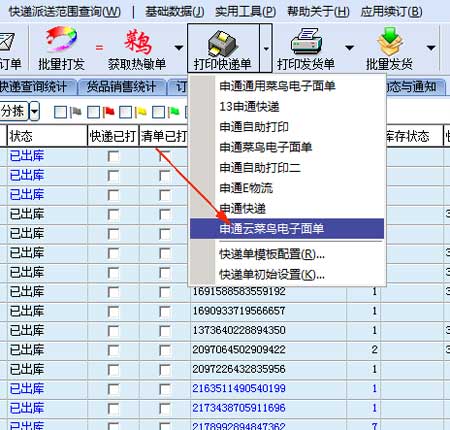450x430 pixels.
Task: Check the box beside the gray flag
Action: 60,112
